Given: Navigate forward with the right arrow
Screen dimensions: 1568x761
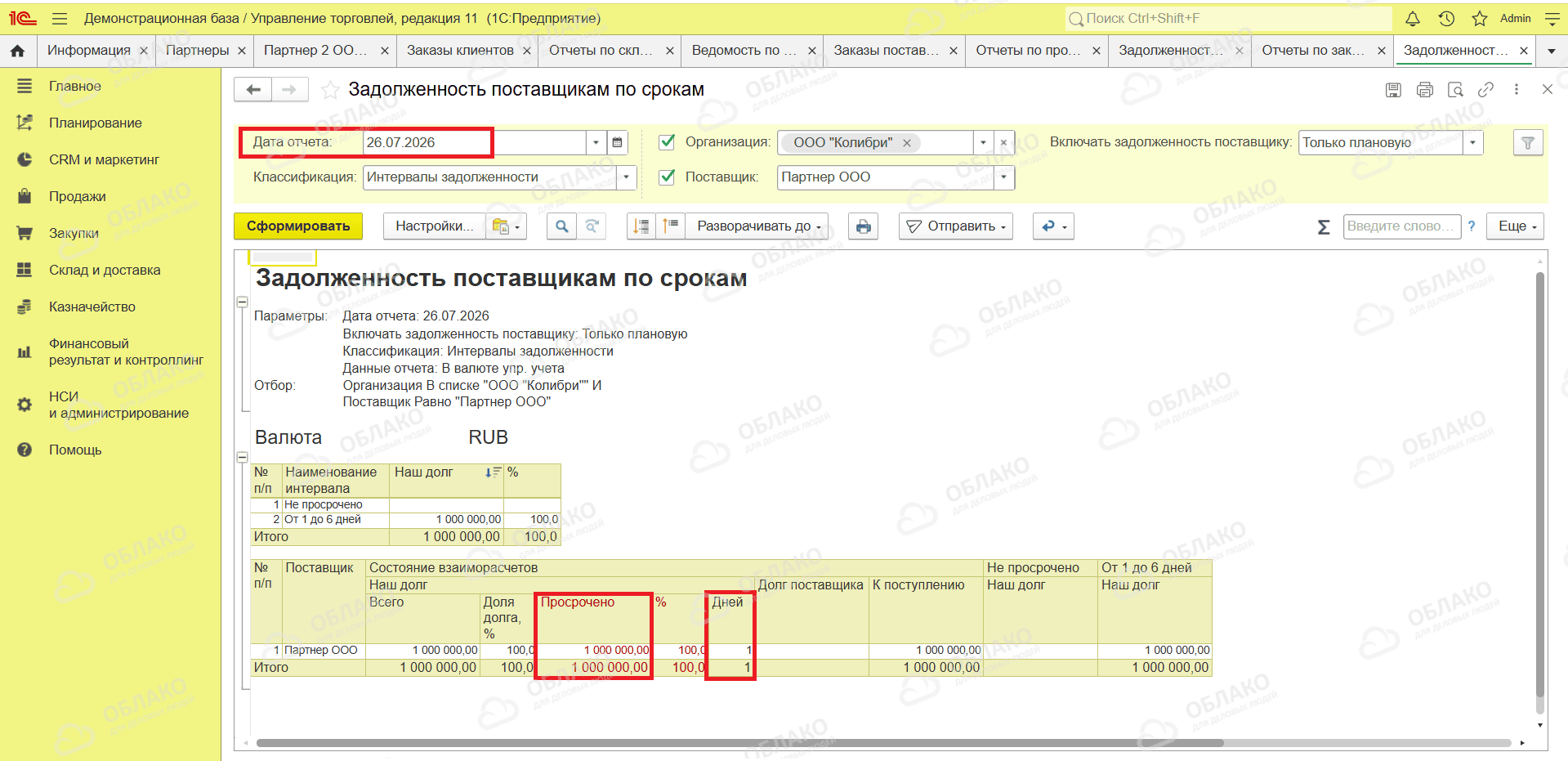Looking at the screenshot, I should (289, 89).
